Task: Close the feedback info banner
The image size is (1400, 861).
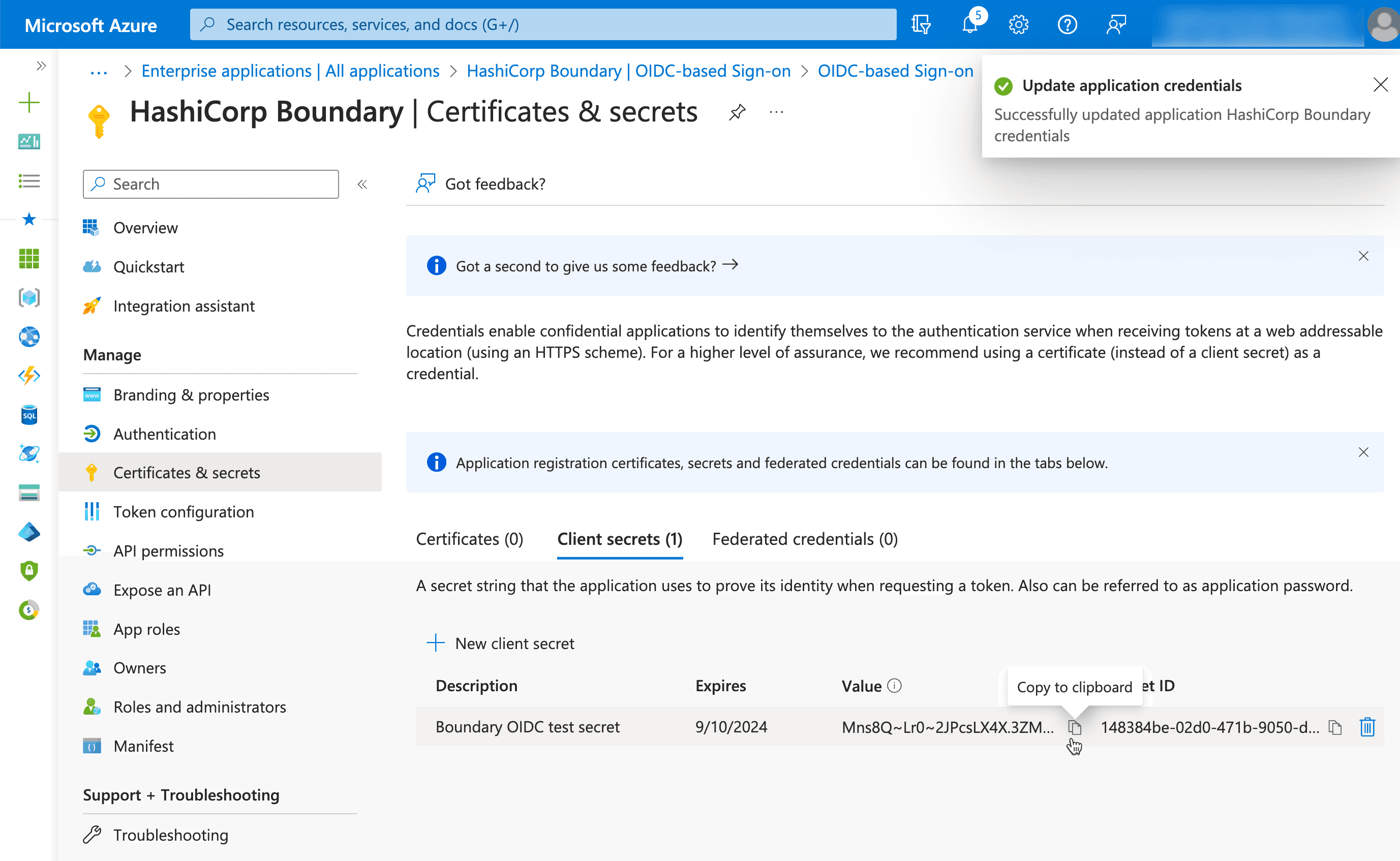Action: coord(1363,256)
